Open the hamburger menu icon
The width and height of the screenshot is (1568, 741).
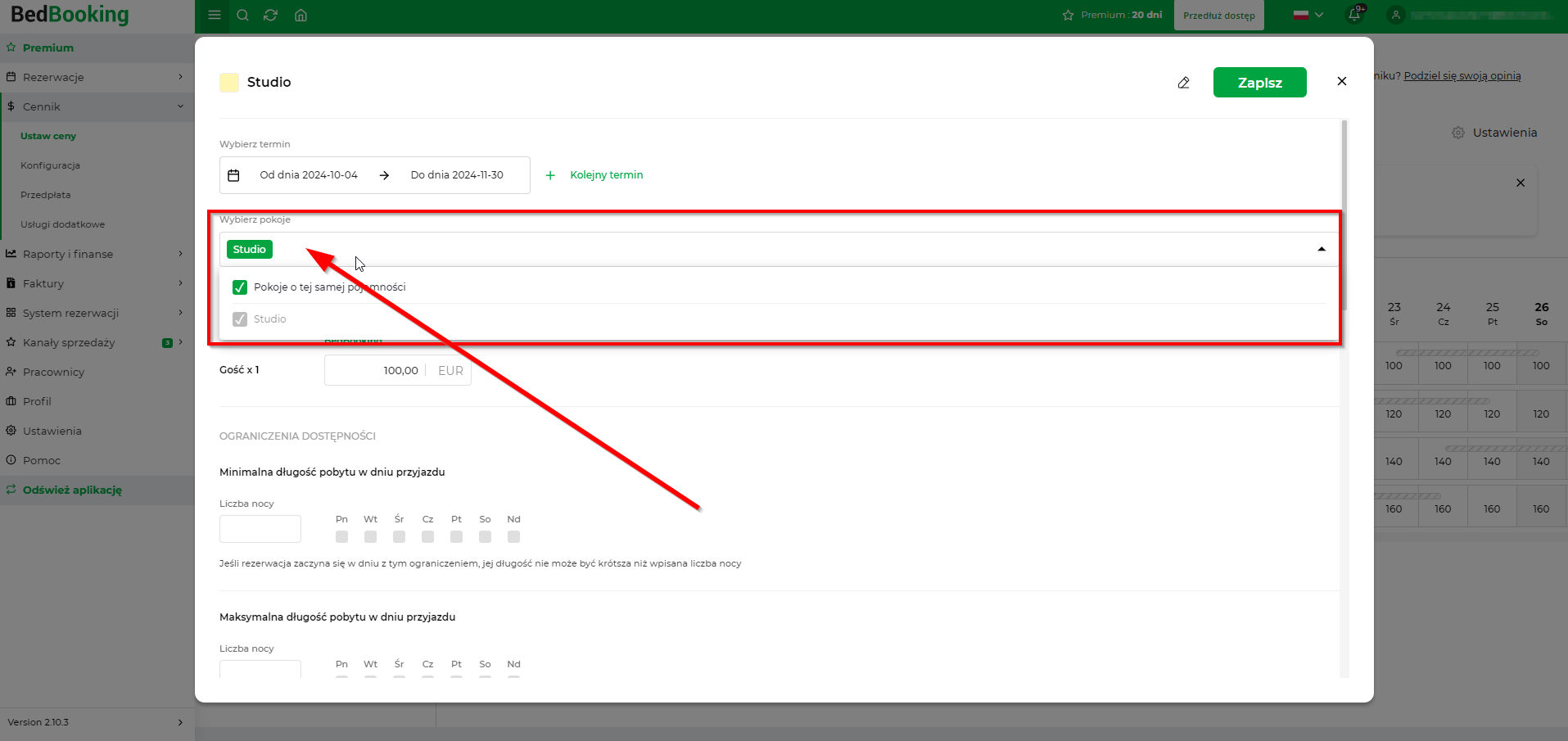coord(215,15)
